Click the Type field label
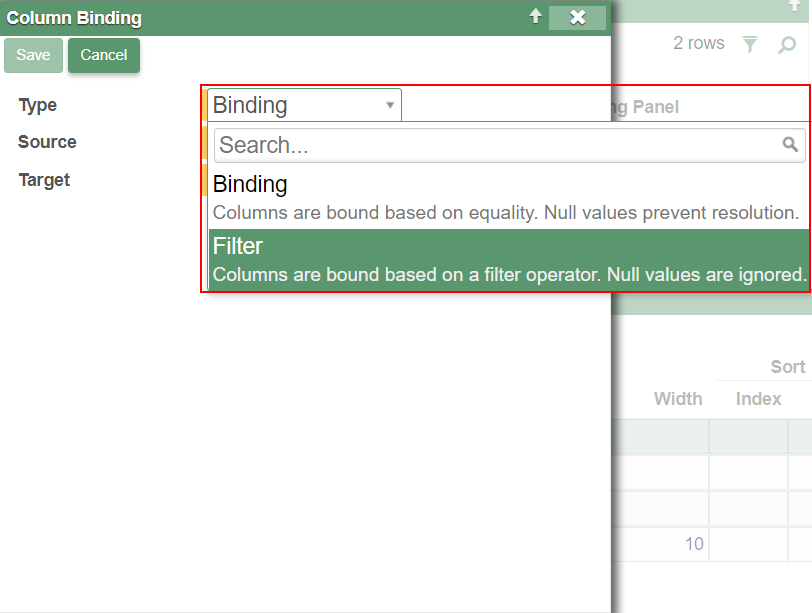The height and width of the screenshot is (613, 812). pyautogui.click(x=38, y=105)
